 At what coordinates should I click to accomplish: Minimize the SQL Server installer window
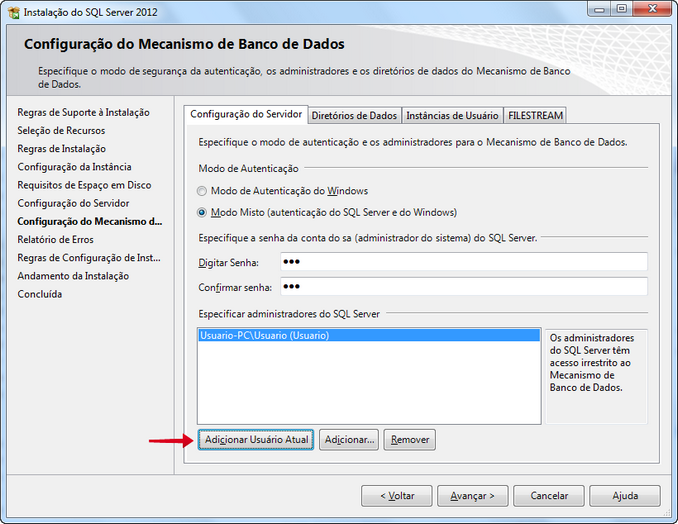pyautogui.click(x=599, y=9)
